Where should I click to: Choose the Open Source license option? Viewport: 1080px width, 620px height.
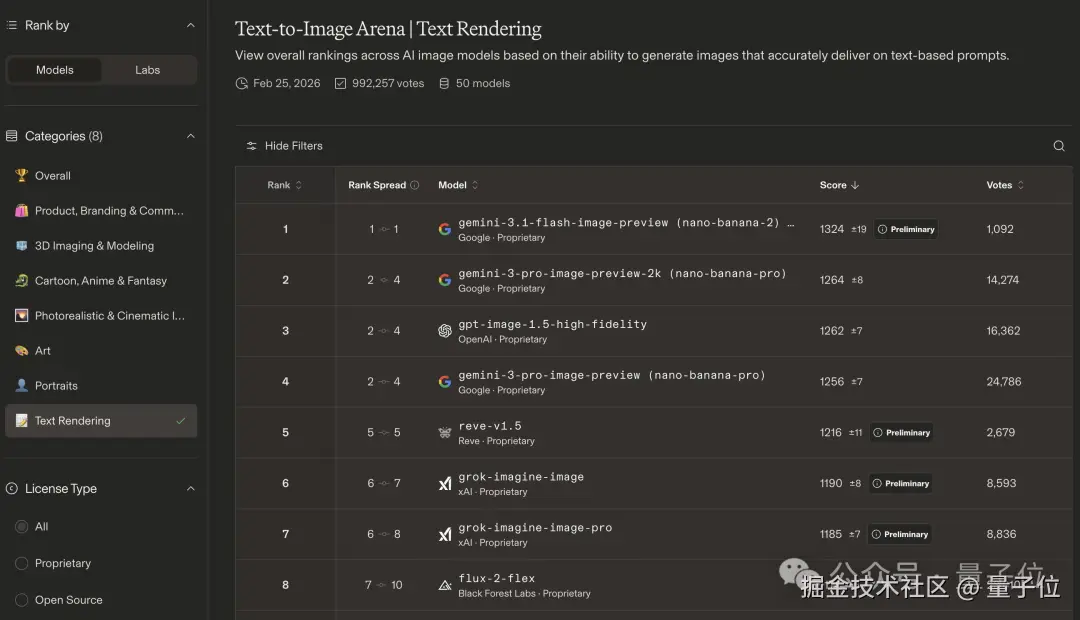point(22,600)
